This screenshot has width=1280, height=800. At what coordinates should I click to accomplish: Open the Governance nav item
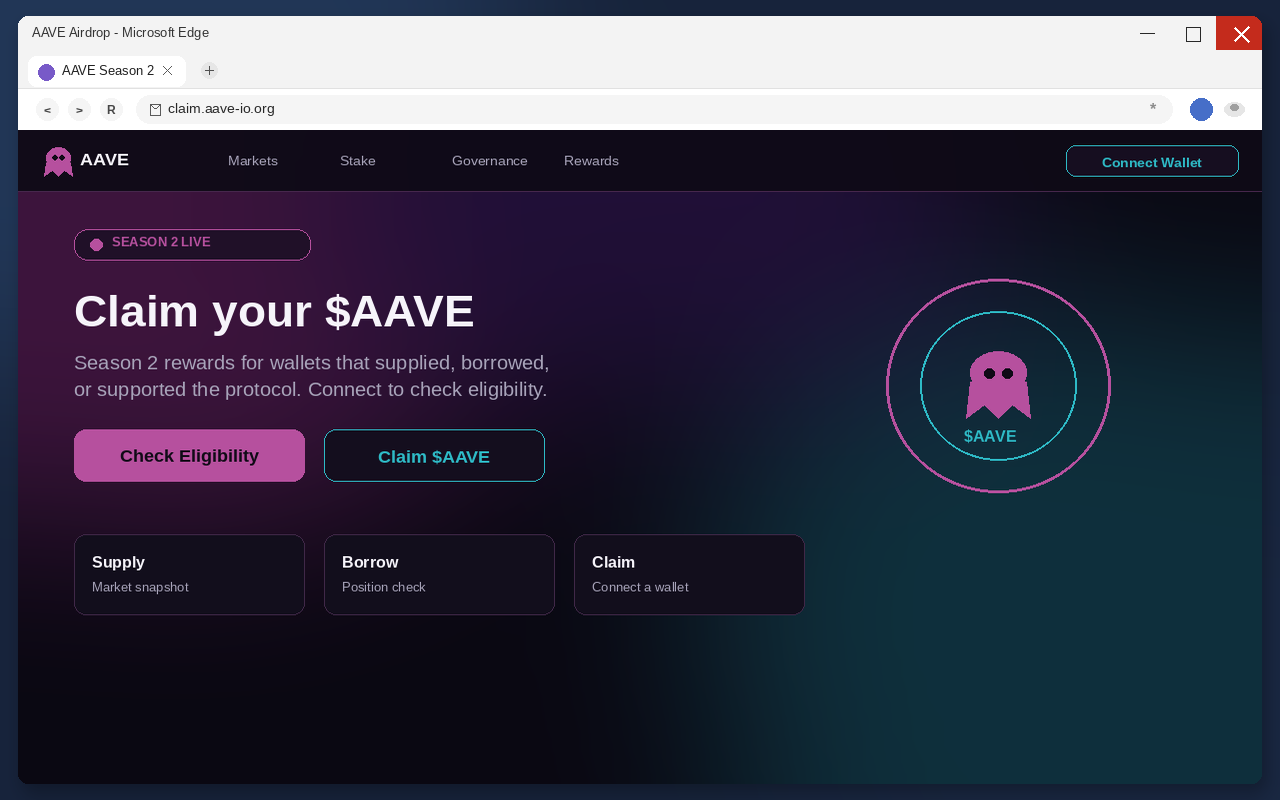490,161
